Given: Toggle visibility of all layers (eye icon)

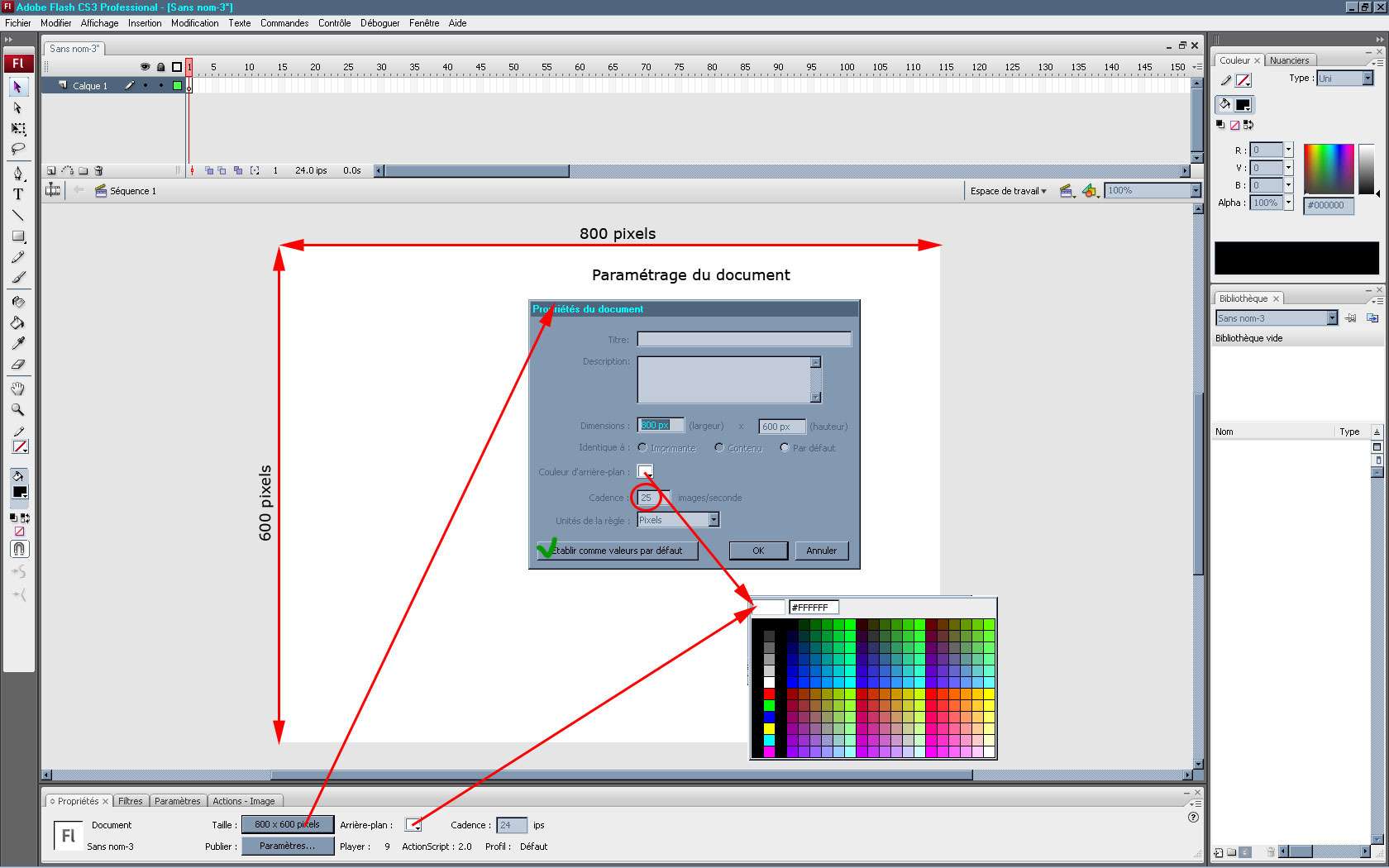Looking at the screenshot, I should pyautogui.click(x=145, y=67).
